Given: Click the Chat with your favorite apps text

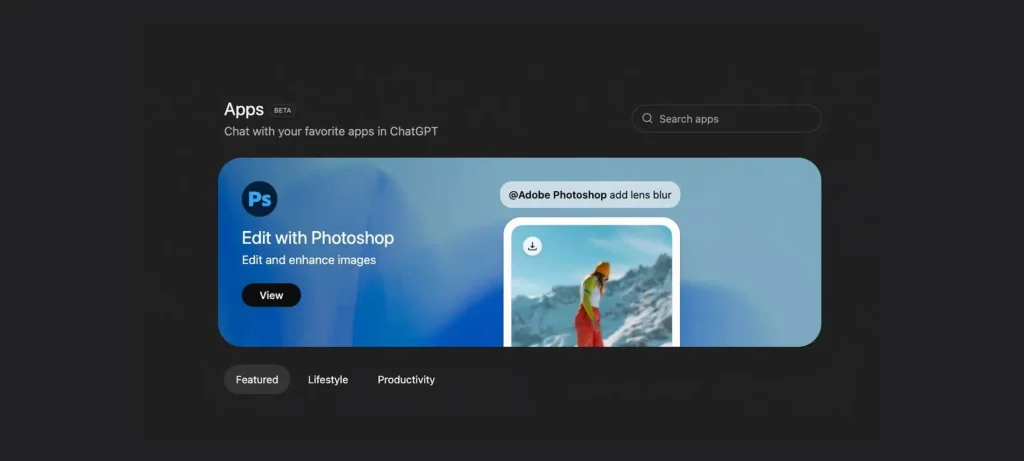Looking at the screenshot, I should pyautogui.click(x=331, y=131).
